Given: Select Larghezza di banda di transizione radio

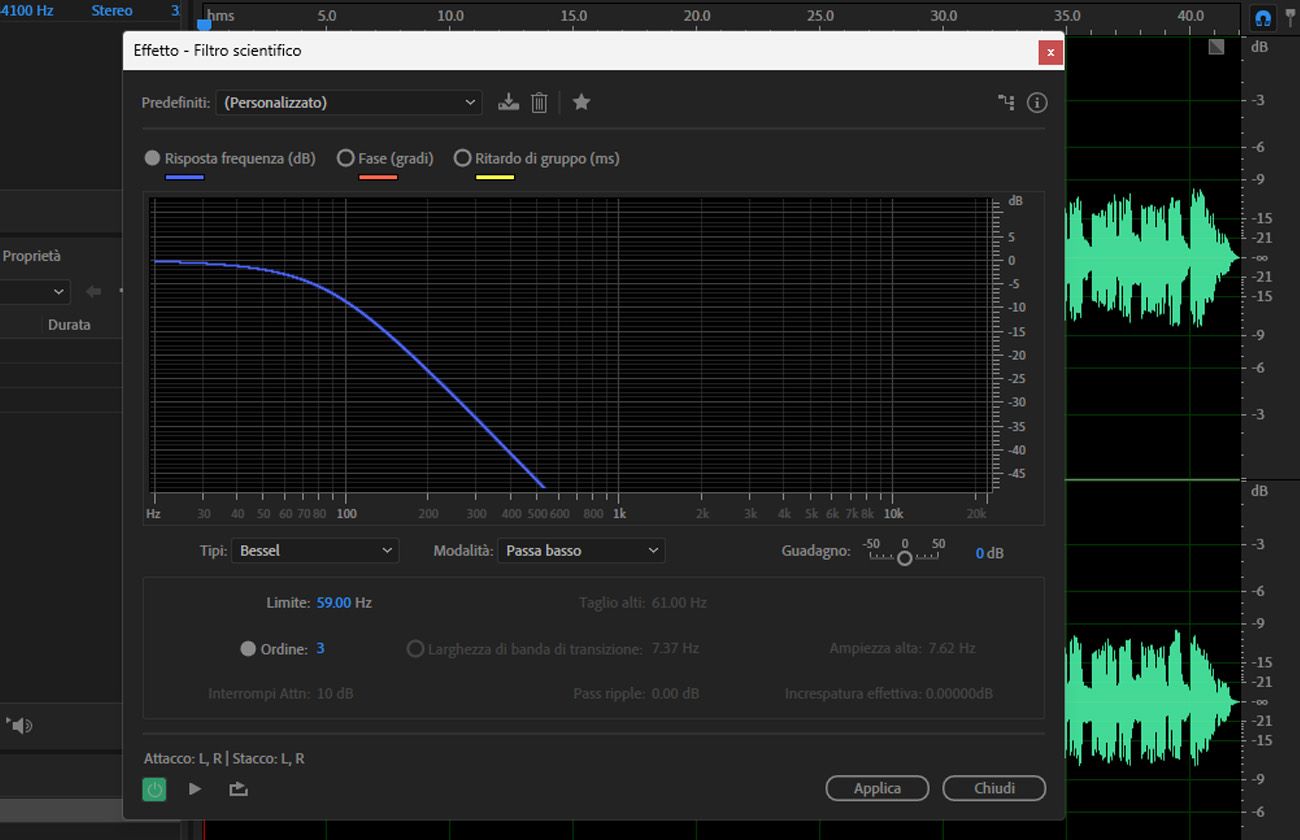Looking at the screenshot, I should pyautogui.click(x=415, y=649).
